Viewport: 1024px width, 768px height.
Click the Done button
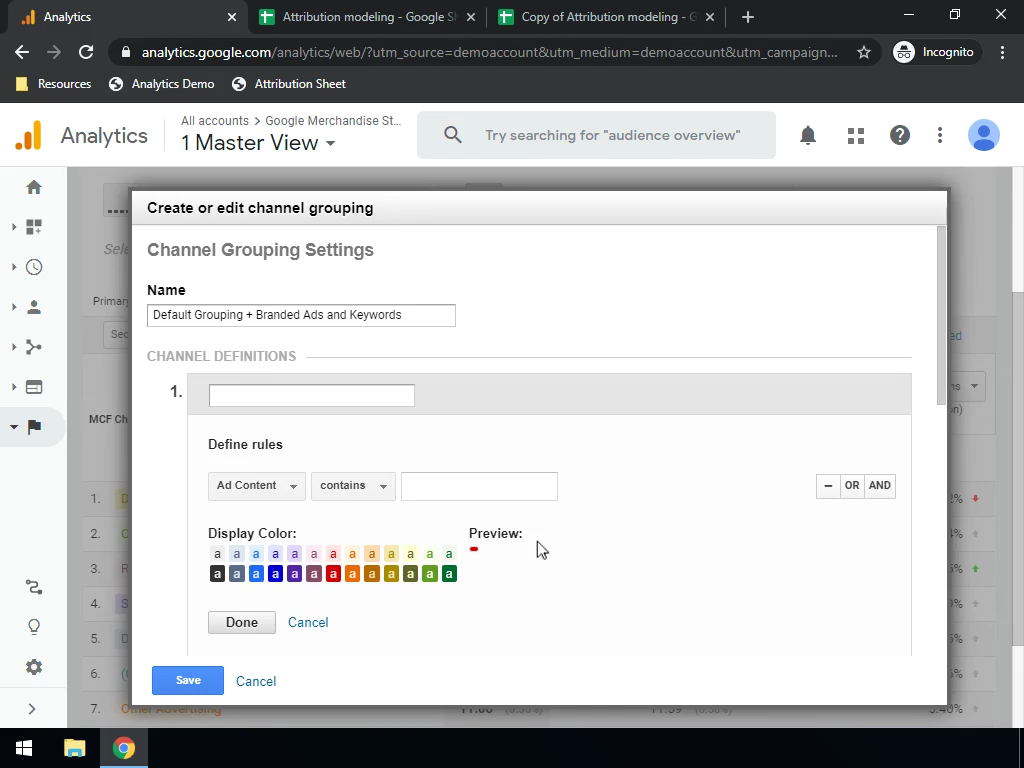point(242,622)
